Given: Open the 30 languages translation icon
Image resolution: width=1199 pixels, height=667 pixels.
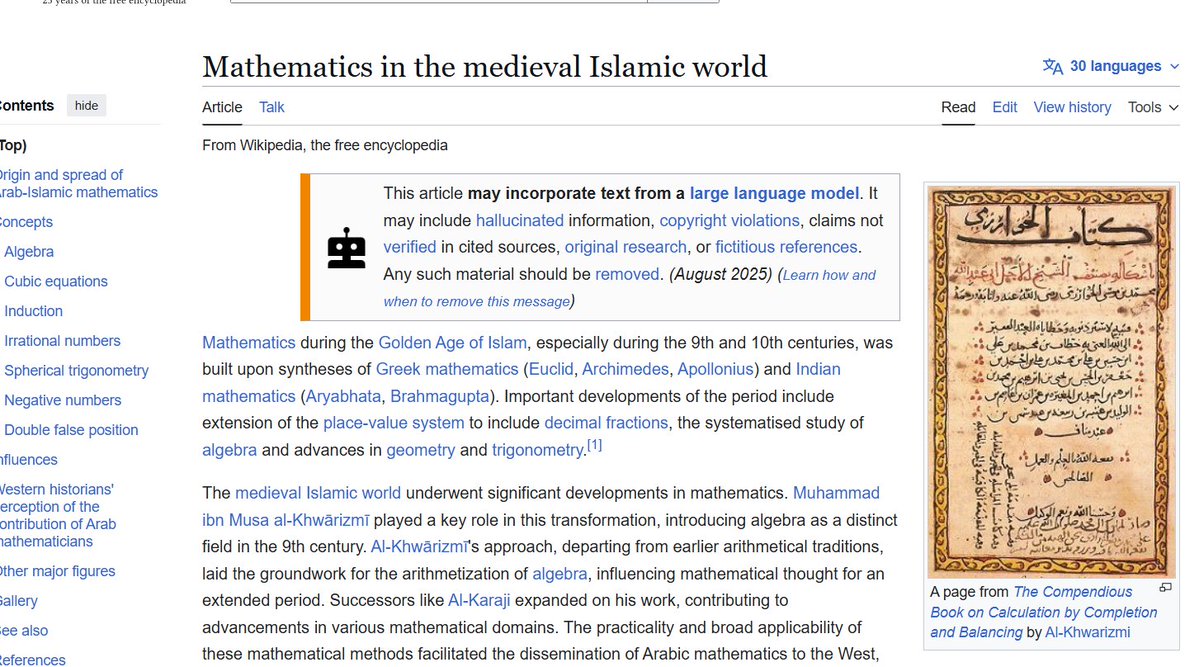Looking at the screenshot, I should pyautogui.click(x=1052, y=67).
